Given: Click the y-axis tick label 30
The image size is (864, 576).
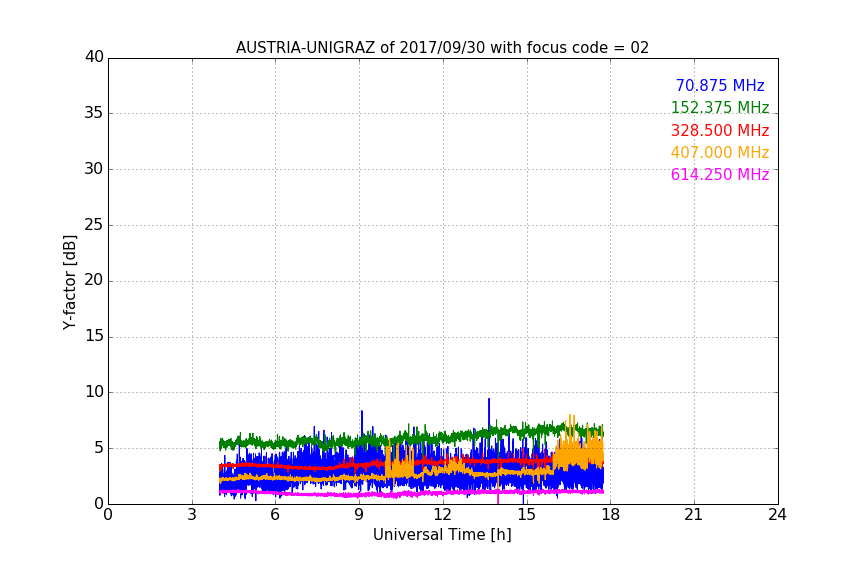Looking at the screenshot, I should tap(94, 169).
